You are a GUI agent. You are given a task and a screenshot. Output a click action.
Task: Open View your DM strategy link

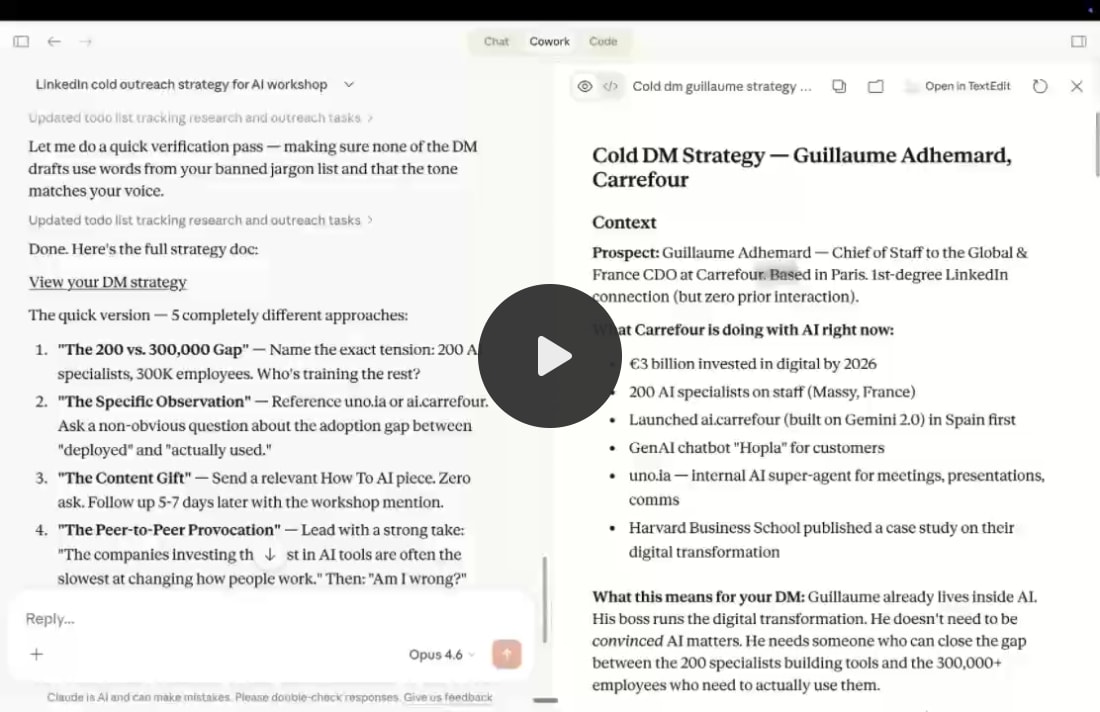107,282
